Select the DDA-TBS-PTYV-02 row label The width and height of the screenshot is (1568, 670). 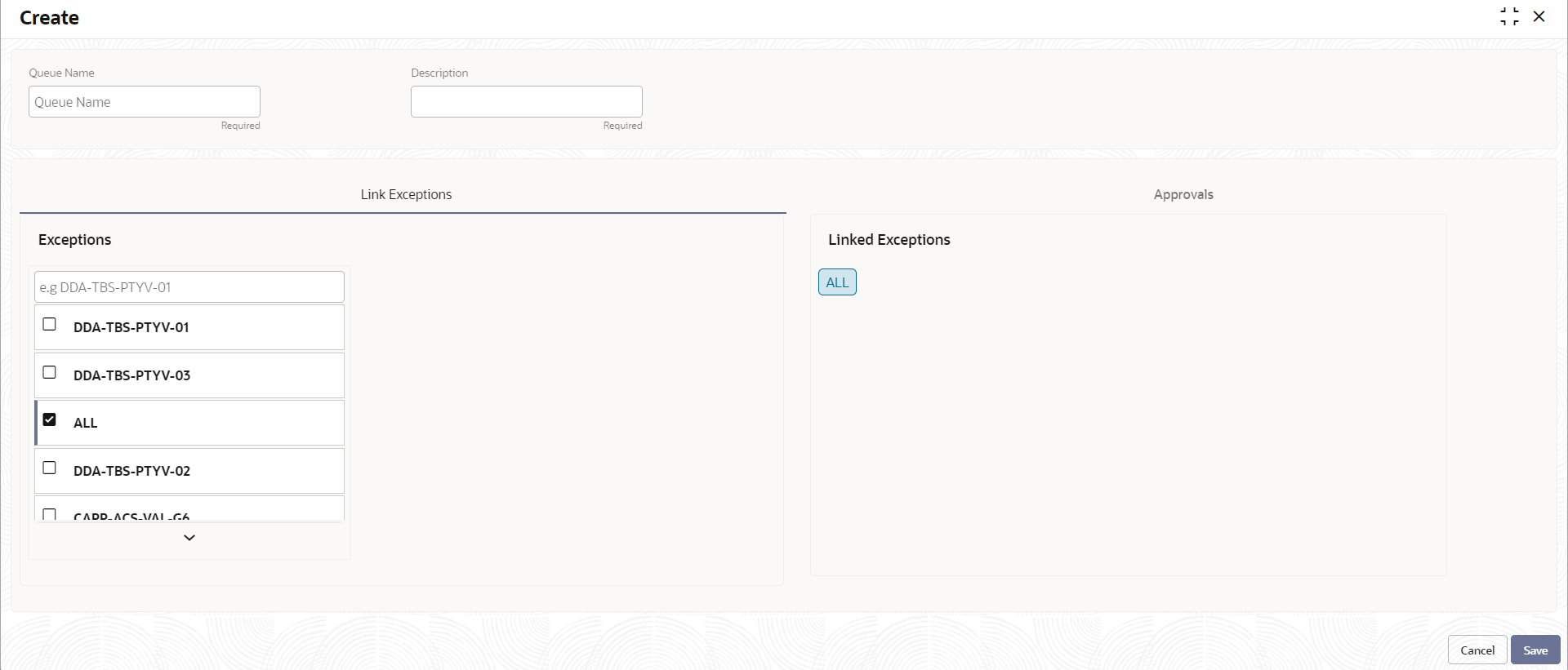[131, 471]
